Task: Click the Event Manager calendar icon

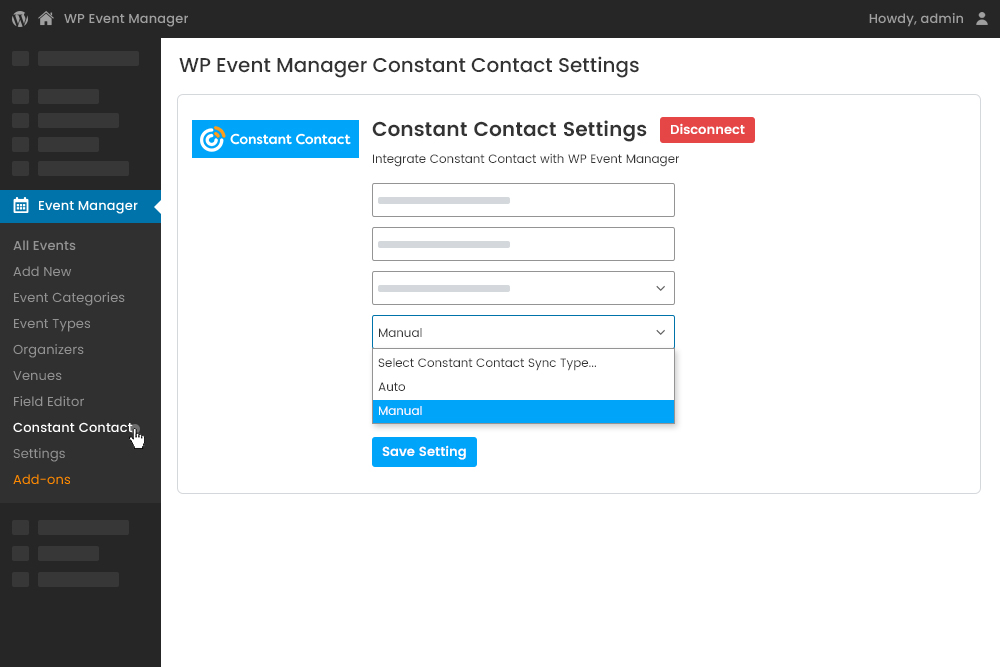Action: point(18,206)
